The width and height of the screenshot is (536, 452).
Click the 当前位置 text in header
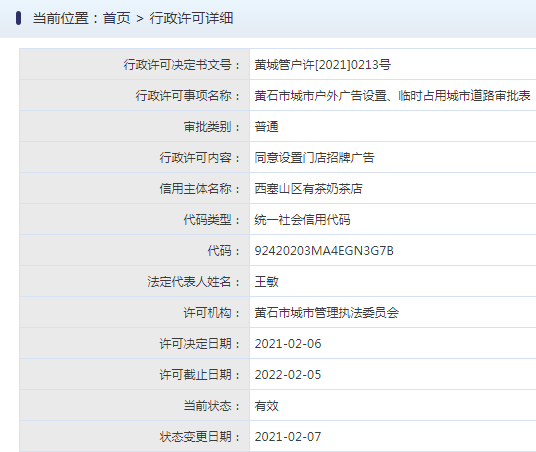(61, 18)
